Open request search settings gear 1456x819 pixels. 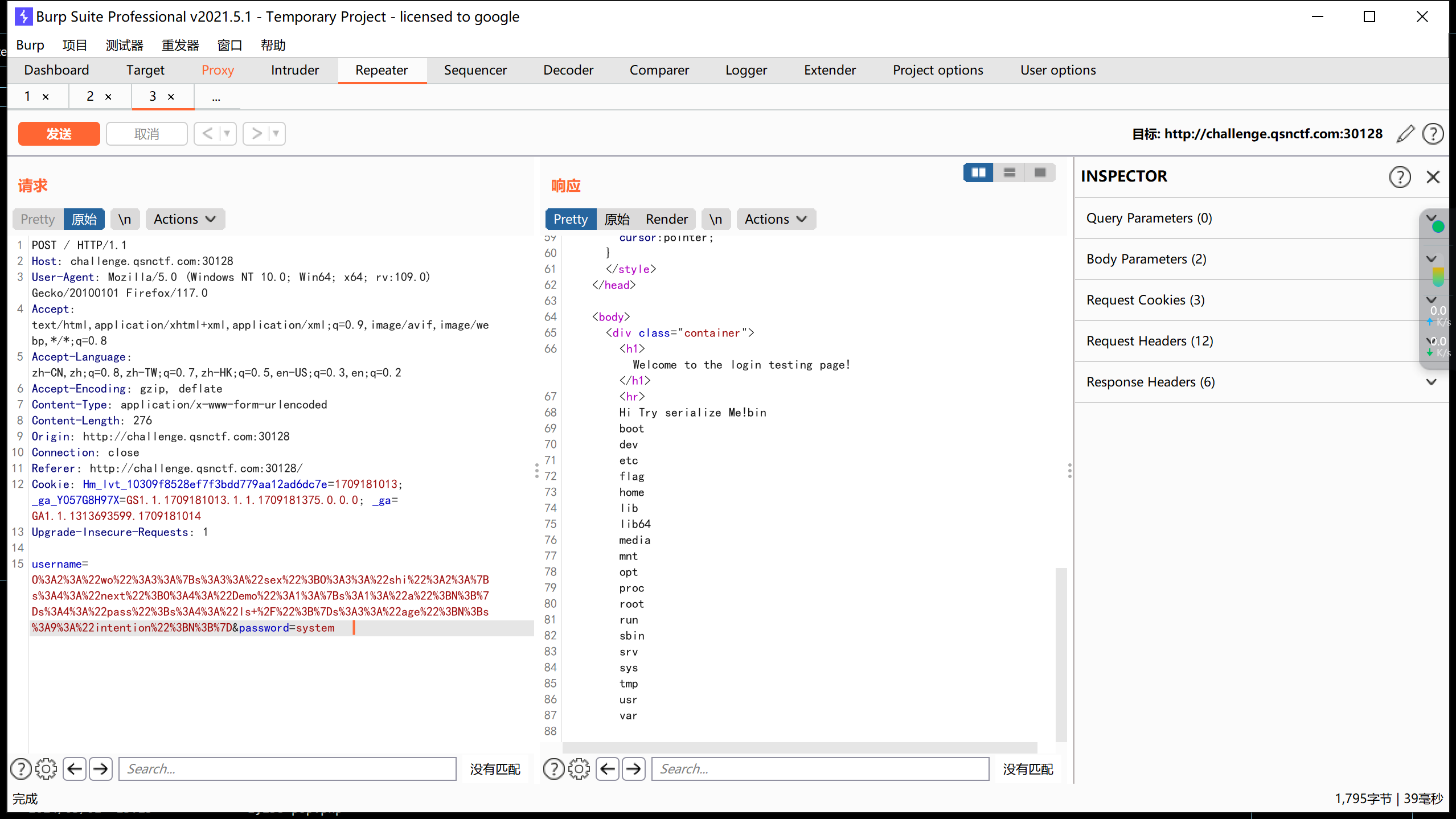[46, 769]
